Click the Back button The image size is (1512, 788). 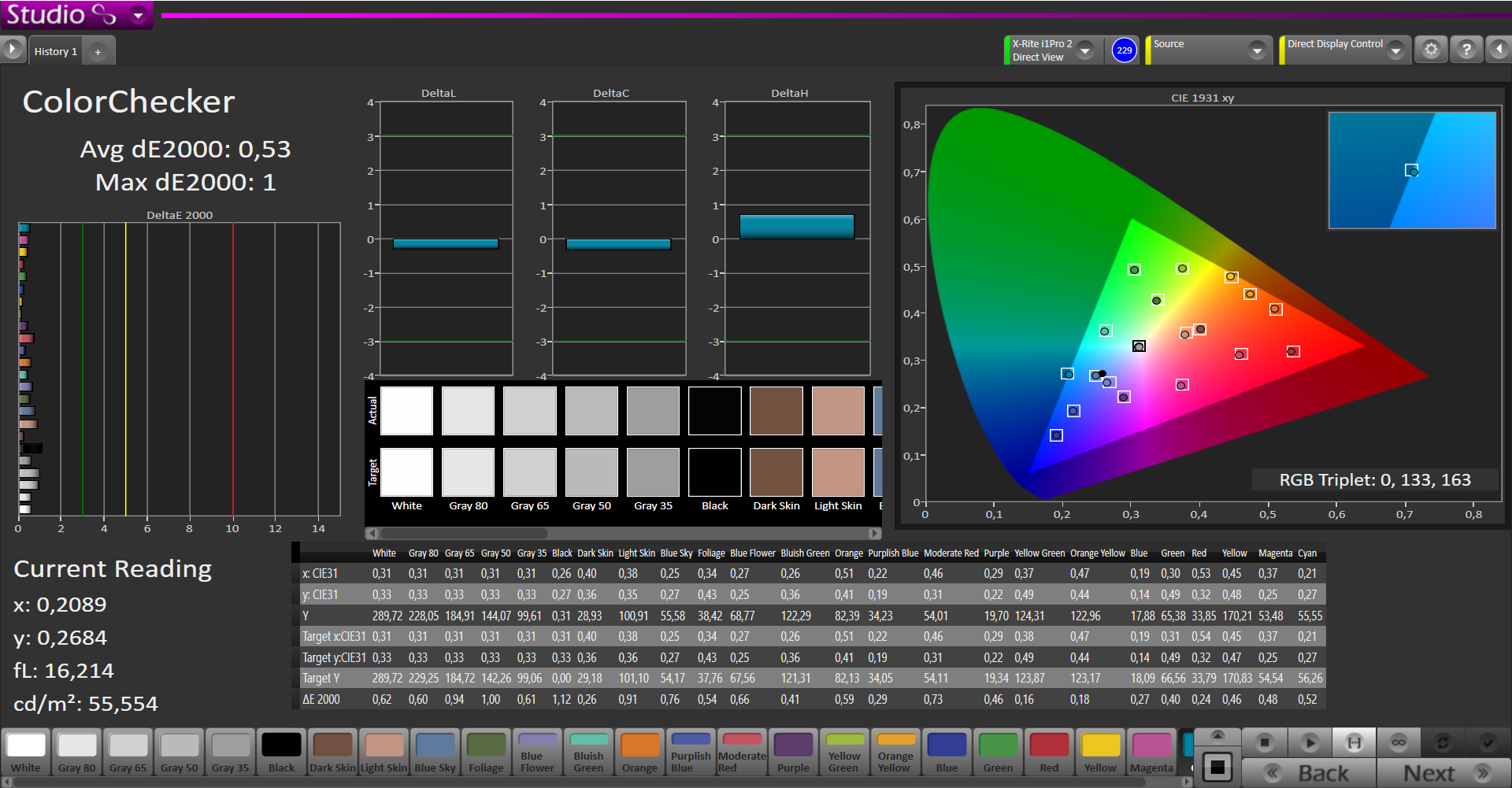pos(1309,773)
